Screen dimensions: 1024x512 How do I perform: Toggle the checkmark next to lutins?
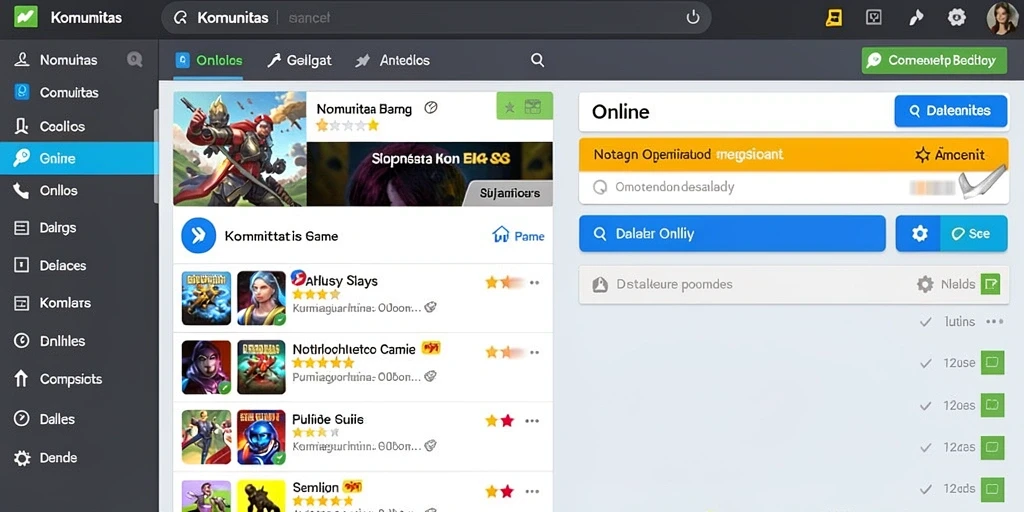coord(925,322)
